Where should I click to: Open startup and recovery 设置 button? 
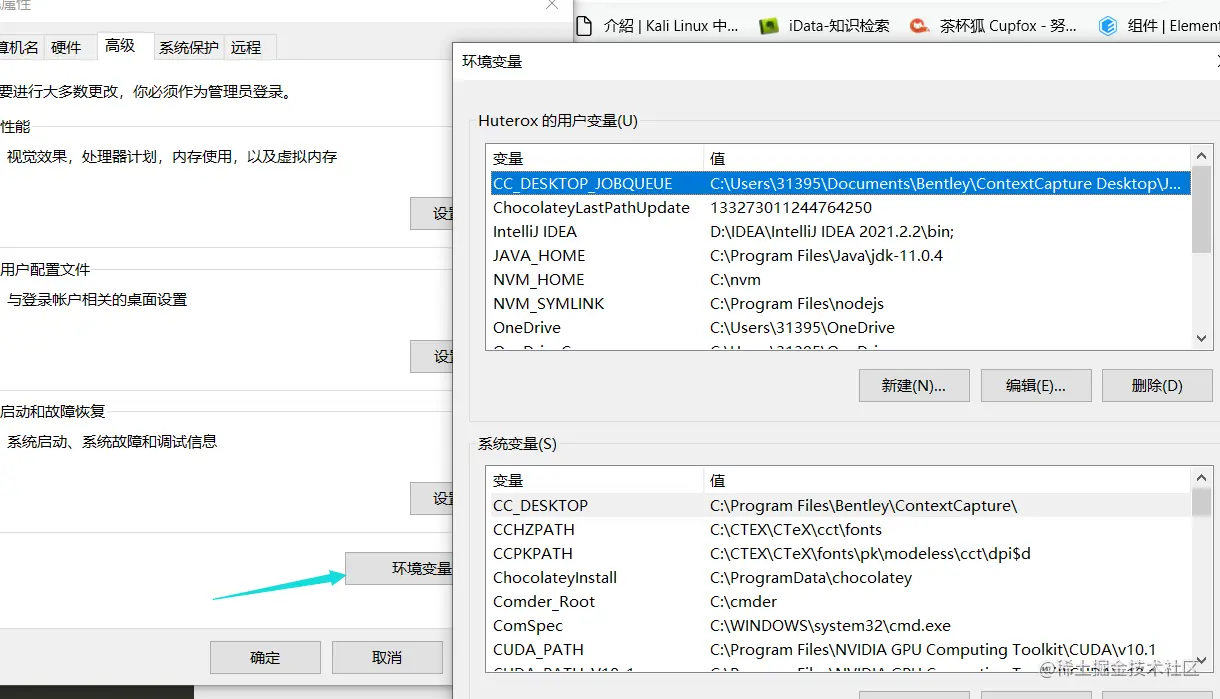pos(433,498)
